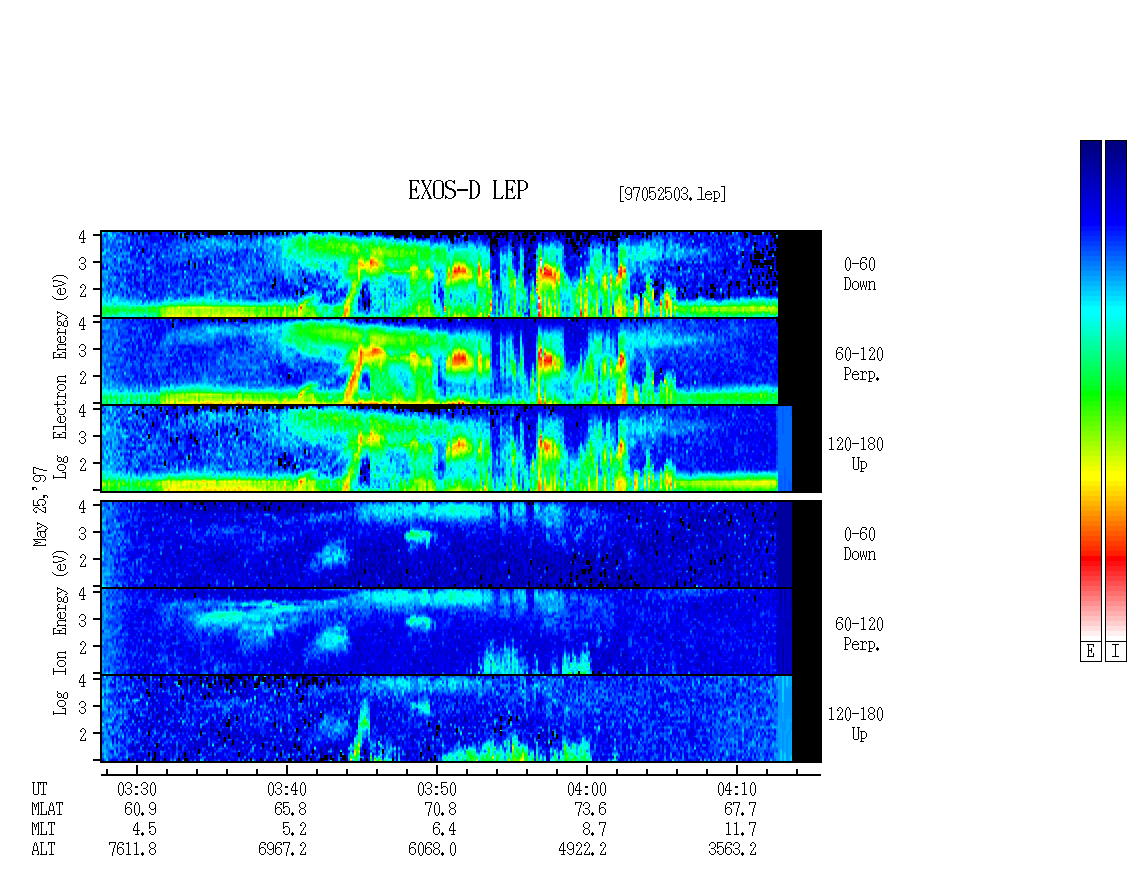Click the MLT value 4.5

pyautogui.click(x=144, y=830)
